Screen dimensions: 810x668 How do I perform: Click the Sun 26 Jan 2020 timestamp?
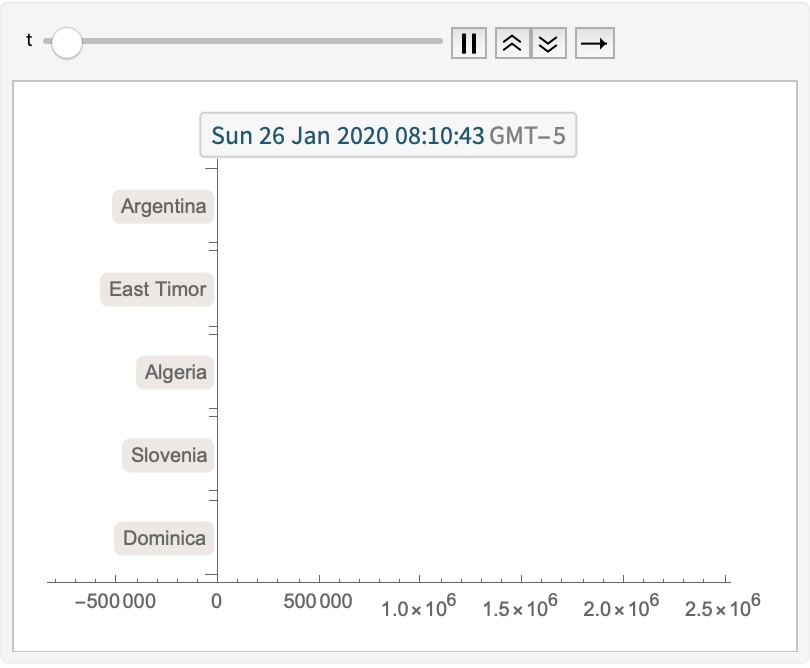tap(345, 135)
